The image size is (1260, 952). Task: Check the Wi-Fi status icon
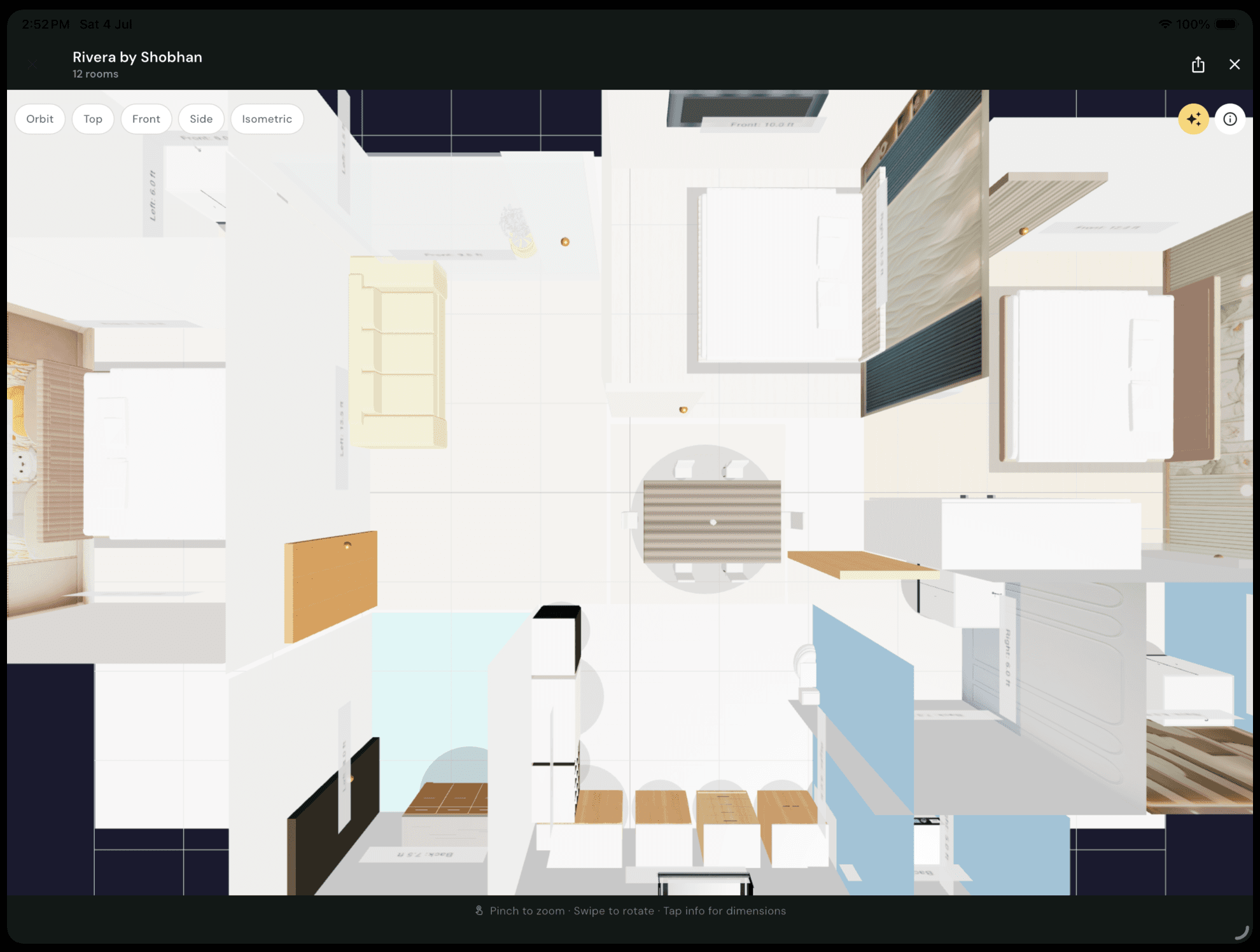tap(1165, 24)
